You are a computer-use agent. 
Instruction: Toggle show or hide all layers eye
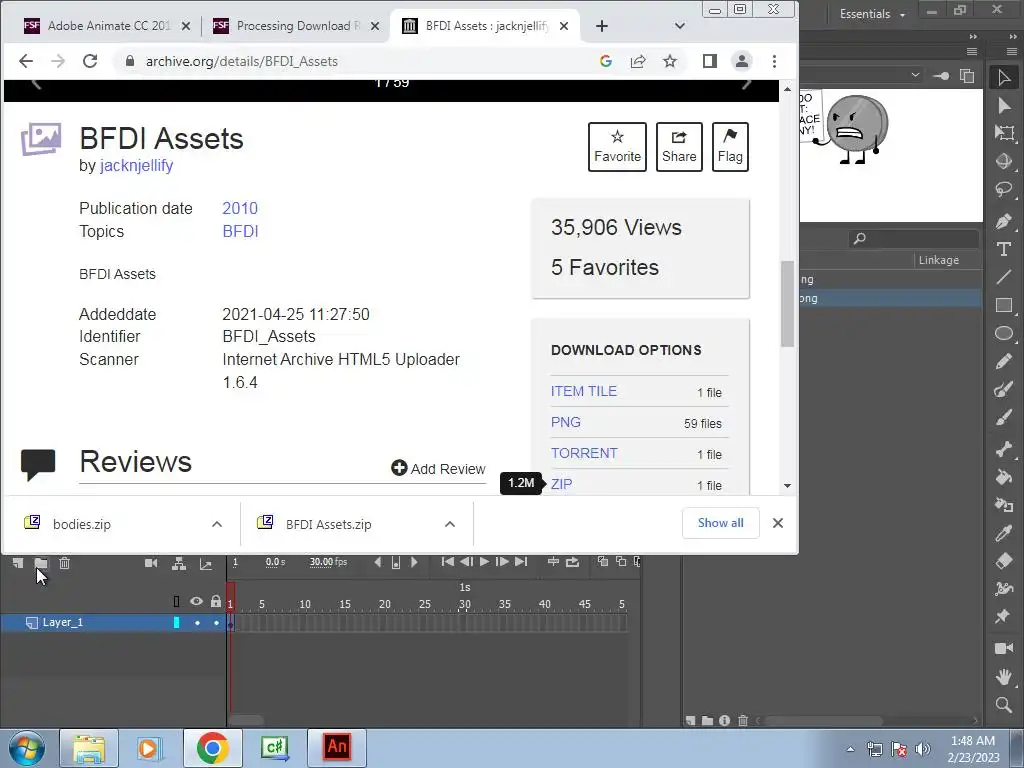(x=196, y=601)
